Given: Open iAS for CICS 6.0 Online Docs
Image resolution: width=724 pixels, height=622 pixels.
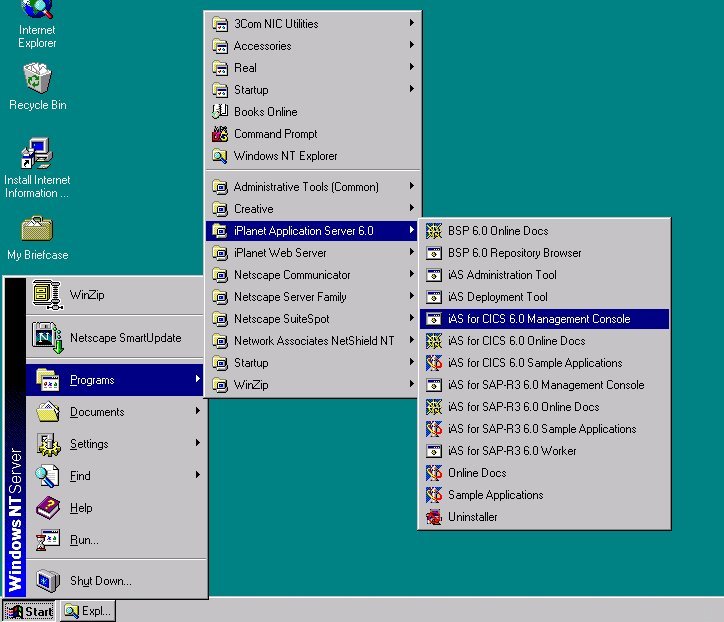Looking at the screenshot, I should 544,341.
